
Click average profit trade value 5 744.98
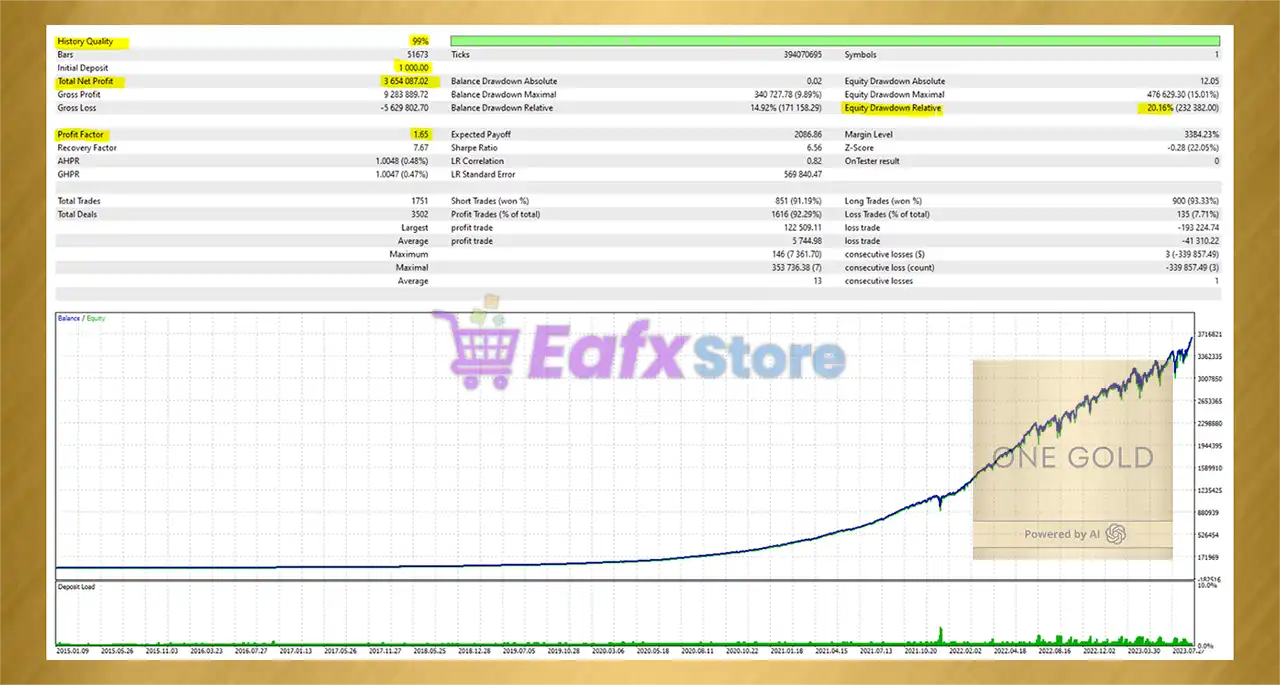806,241
